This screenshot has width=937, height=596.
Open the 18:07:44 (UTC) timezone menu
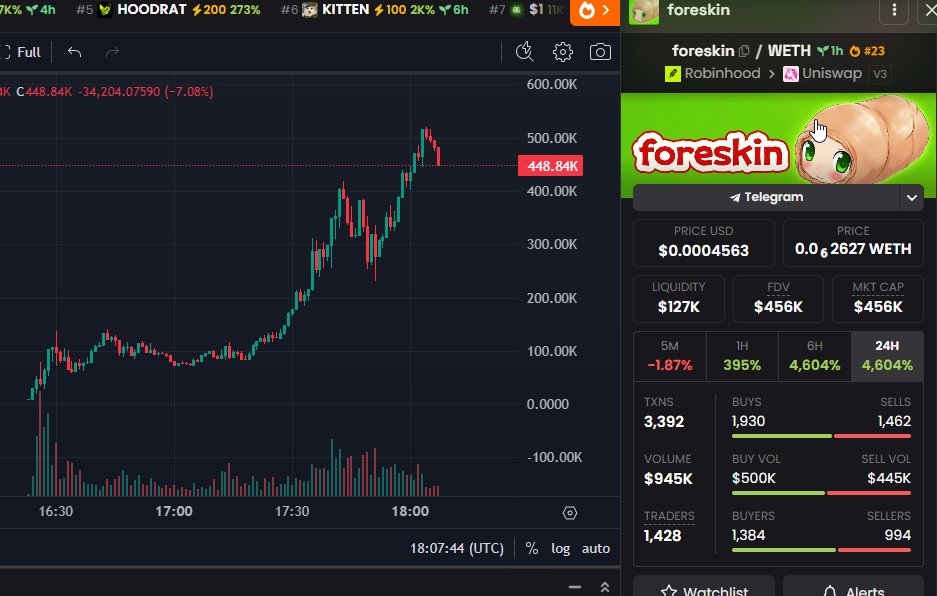tap(457, 548)
